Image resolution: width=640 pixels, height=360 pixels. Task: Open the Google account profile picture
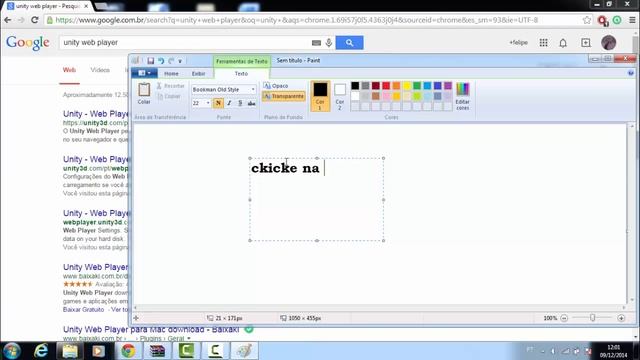click(609, 42)
